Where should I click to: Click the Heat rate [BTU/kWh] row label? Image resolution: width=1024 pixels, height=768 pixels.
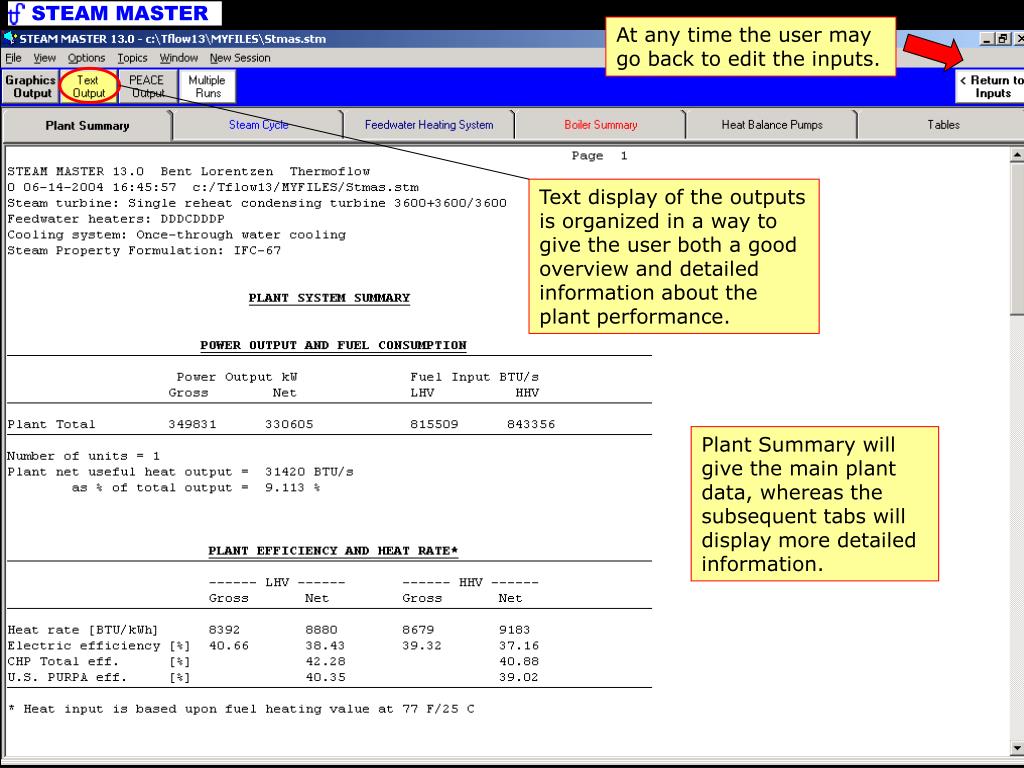83,630
